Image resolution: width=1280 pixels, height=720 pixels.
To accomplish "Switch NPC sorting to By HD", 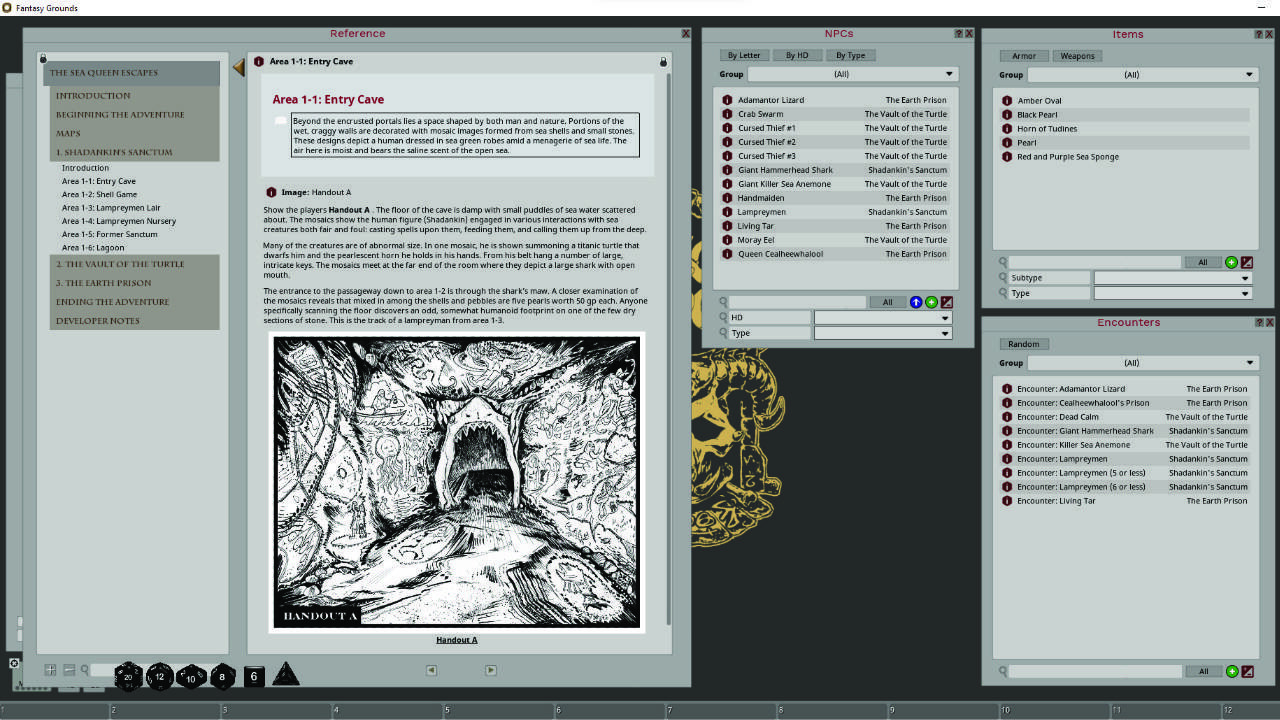I will coord(797,55).
